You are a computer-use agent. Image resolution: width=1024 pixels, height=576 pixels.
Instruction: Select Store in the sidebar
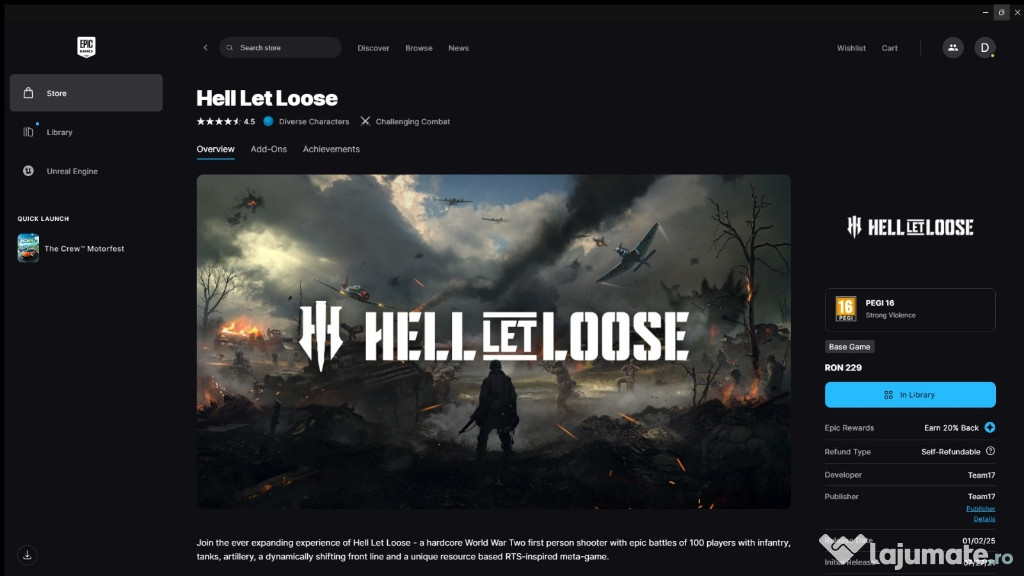click(x=86, y=93)
